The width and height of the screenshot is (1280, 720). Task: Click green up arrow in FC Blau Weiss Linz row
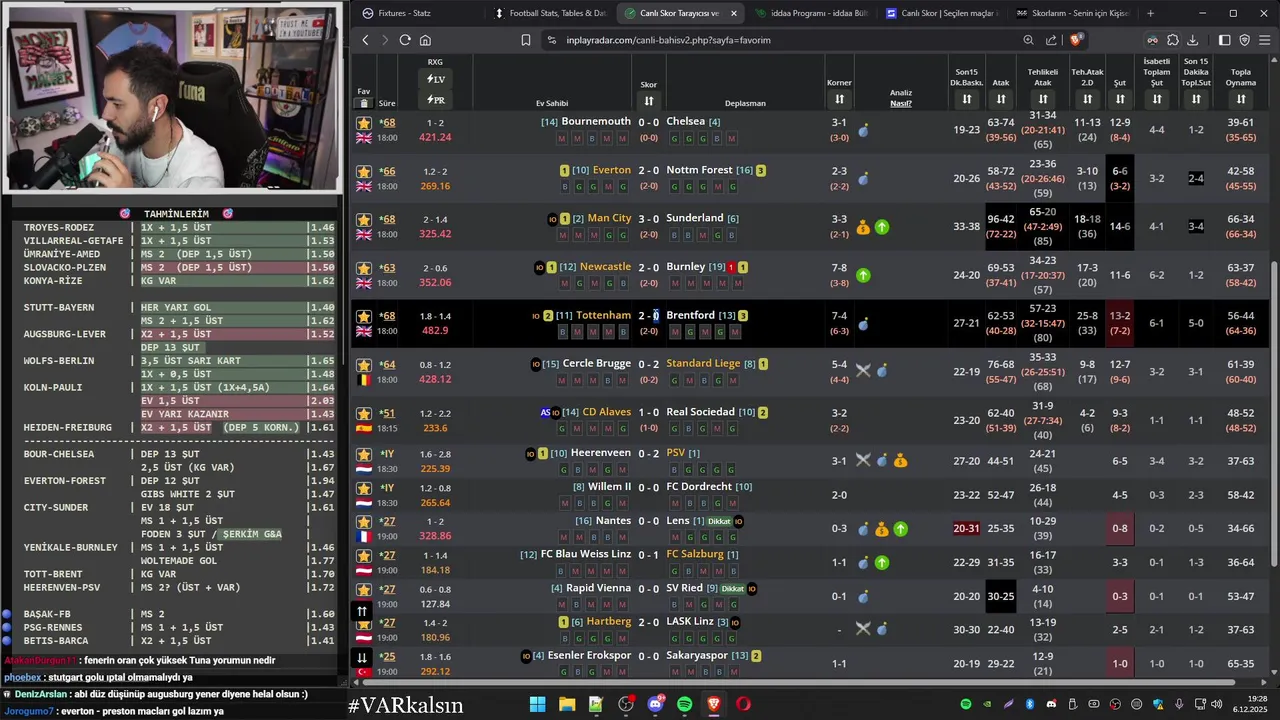882,563
